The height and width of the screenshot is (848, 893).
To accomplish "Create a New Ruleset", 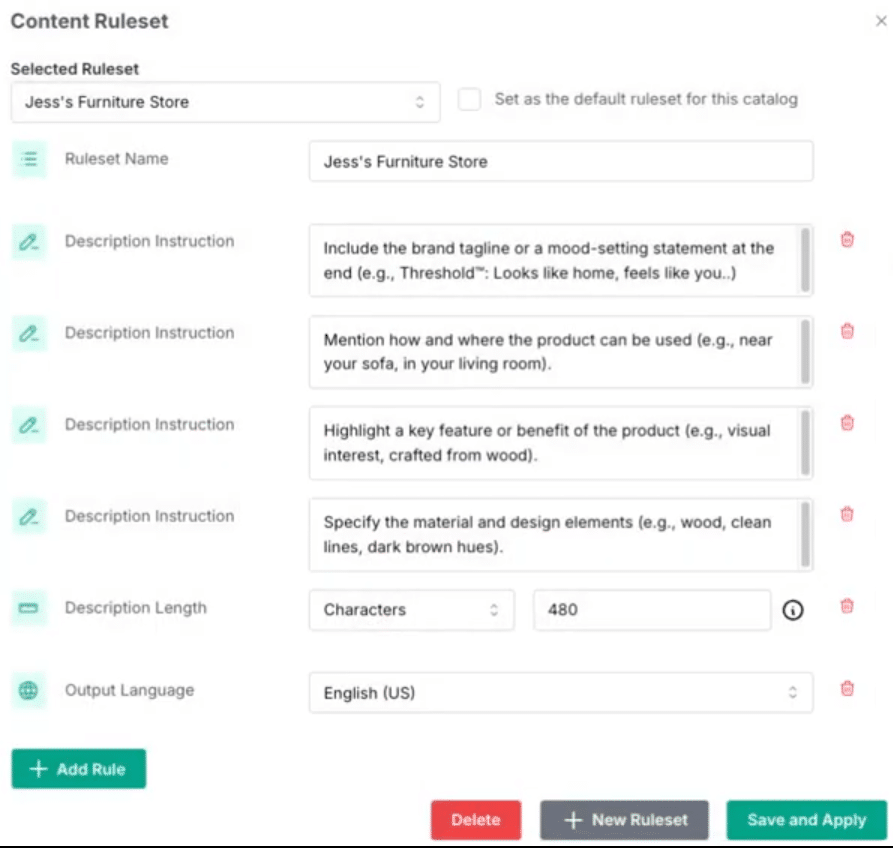I will [x=625, y=820].
